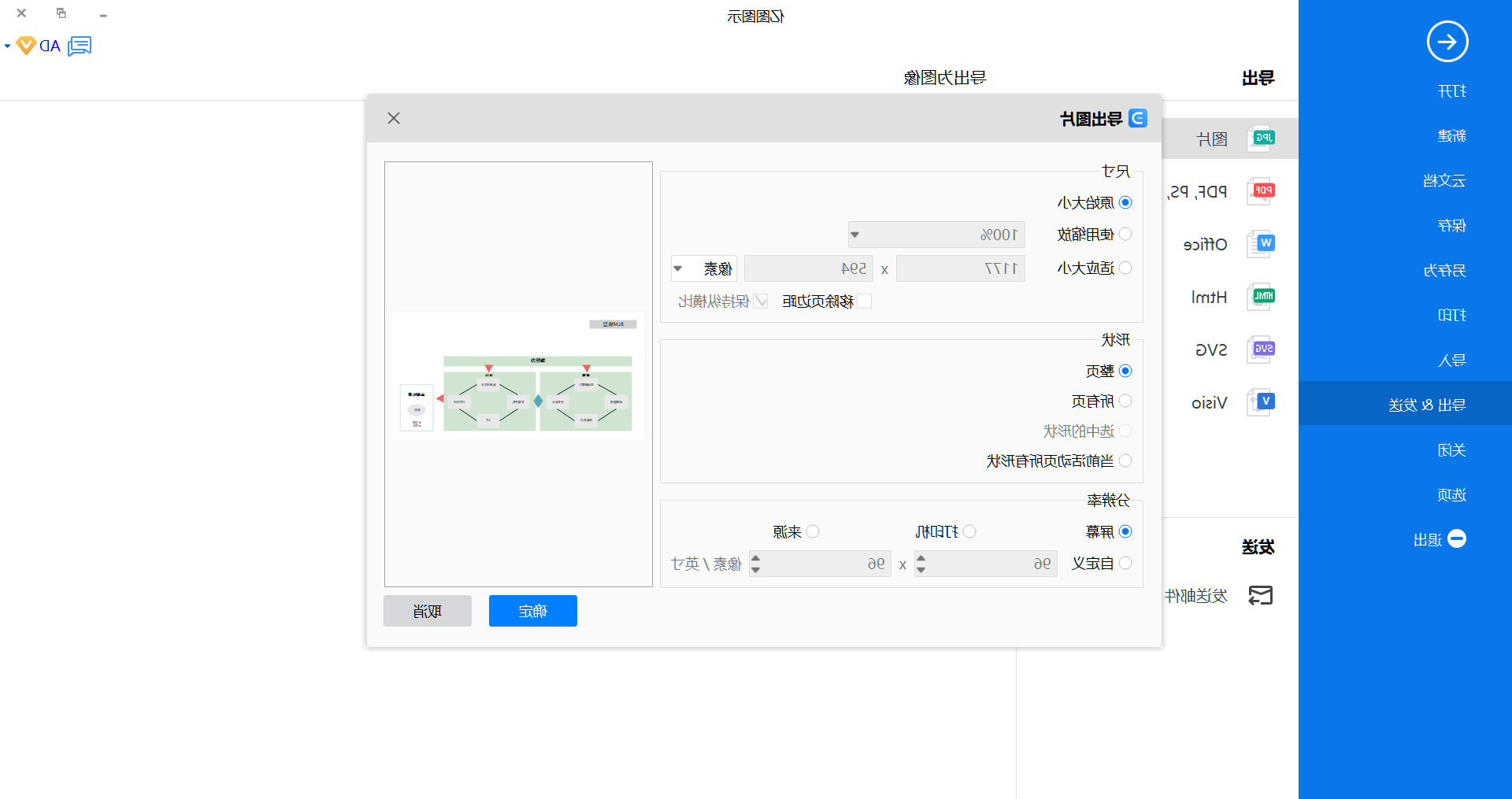Choose the Office Word export icon
This screenshot has width=1512, height=799.
[1262, 244]
